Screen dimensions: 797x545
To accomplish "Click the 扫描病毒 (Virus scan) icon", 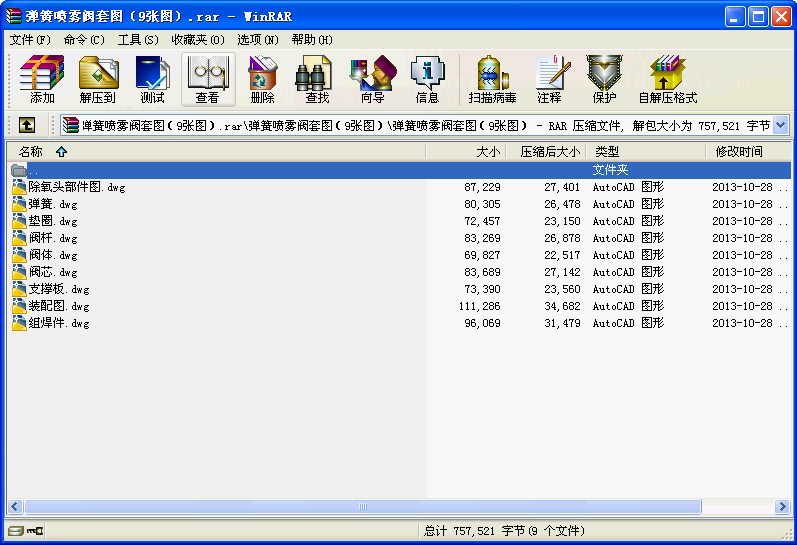I will (x=492, y=81).
